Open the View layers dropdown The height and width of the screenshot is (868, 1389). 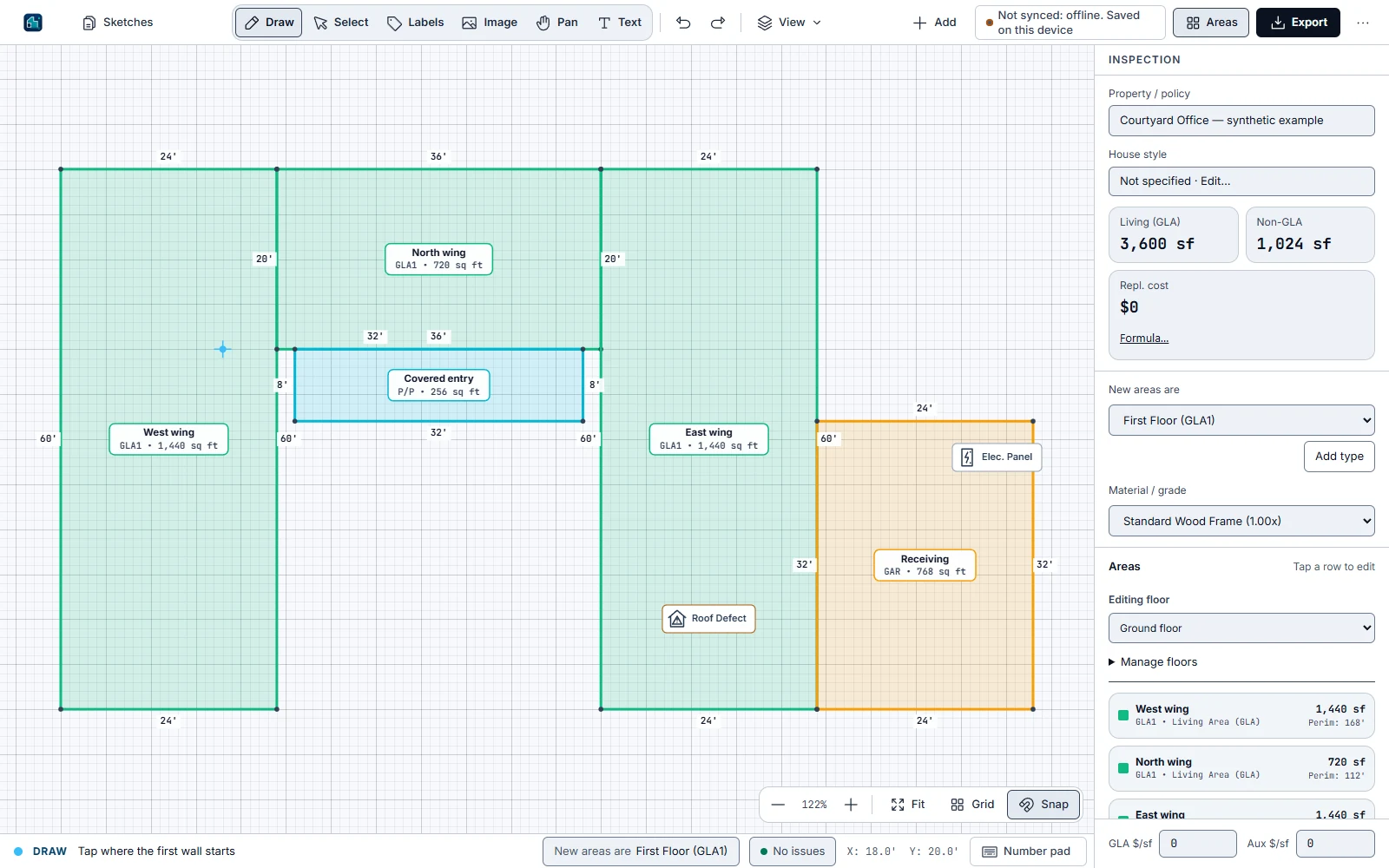coord(789,23)
